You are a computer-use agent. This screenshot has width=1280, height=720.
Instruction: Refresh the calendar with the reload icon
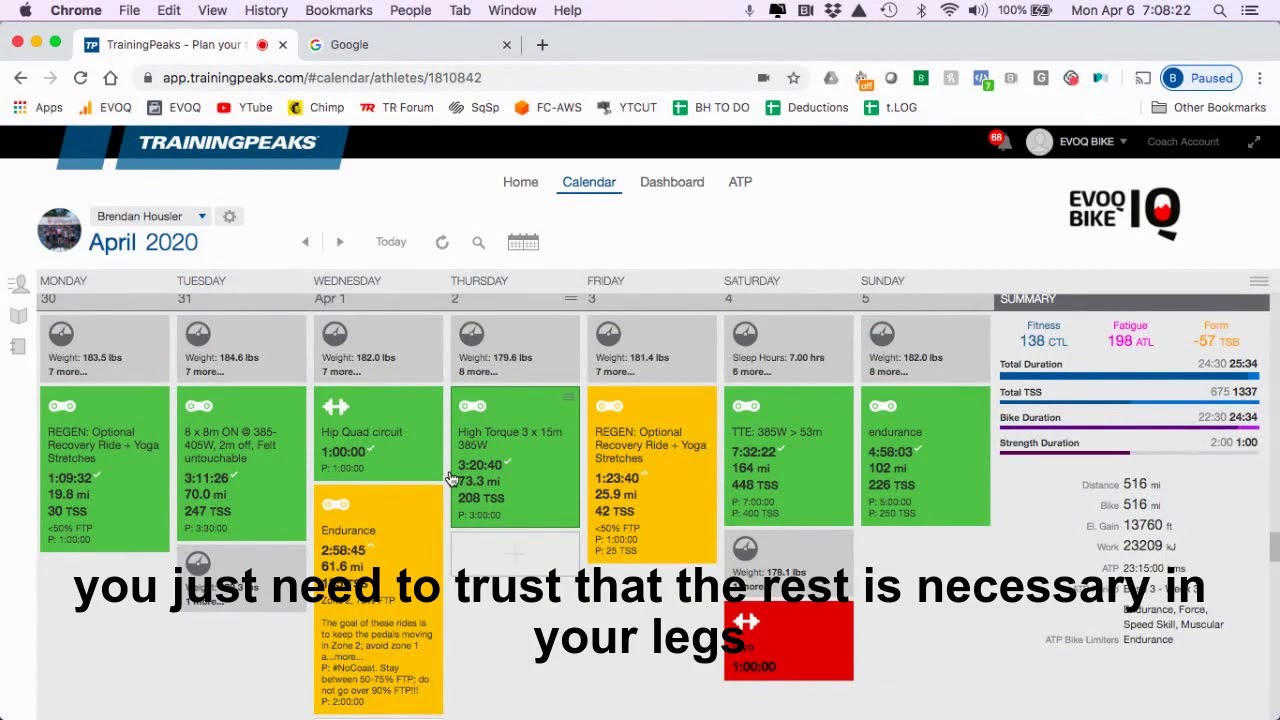[x=442, y=242]
